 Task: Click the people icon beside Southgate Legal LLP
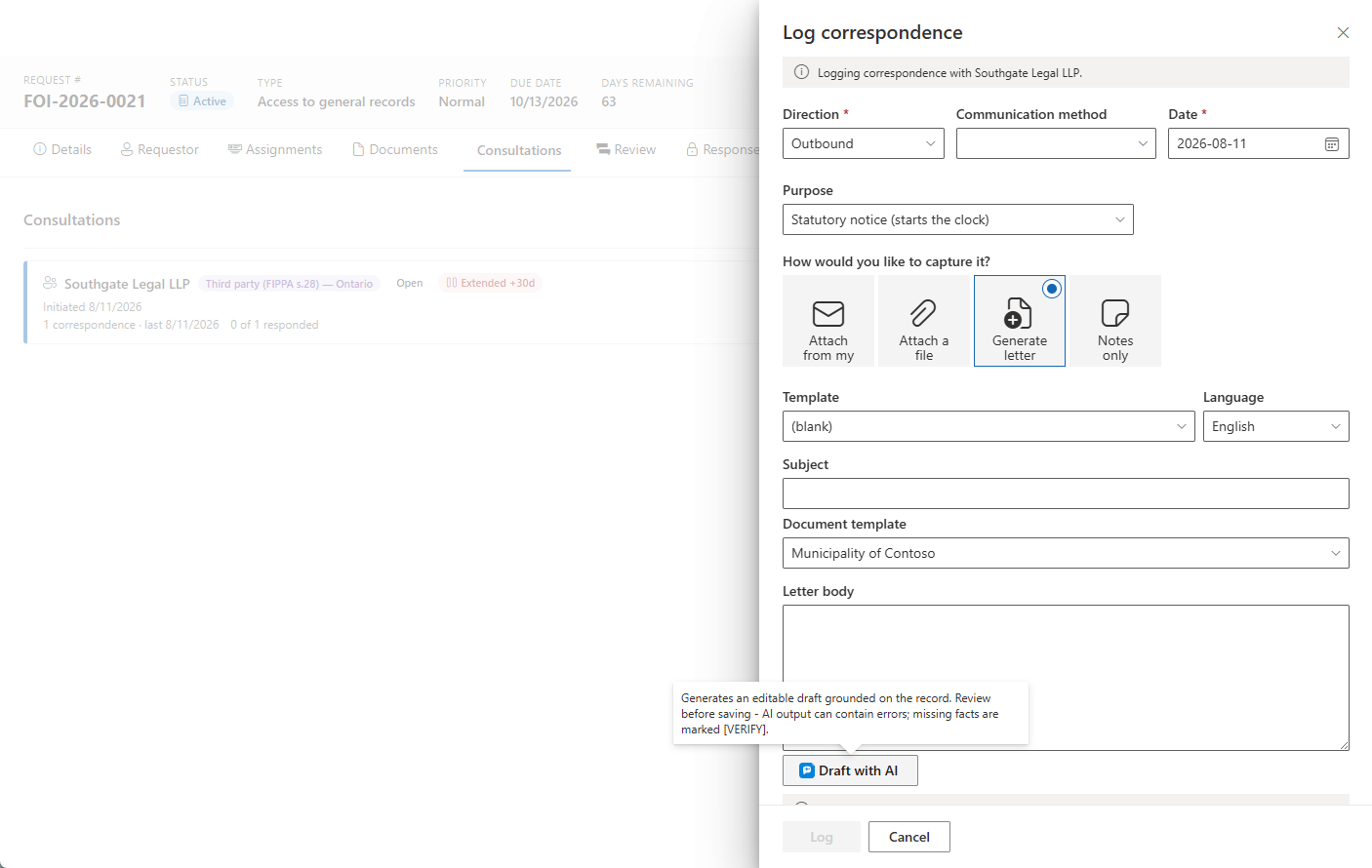click(x=50, y=283)
